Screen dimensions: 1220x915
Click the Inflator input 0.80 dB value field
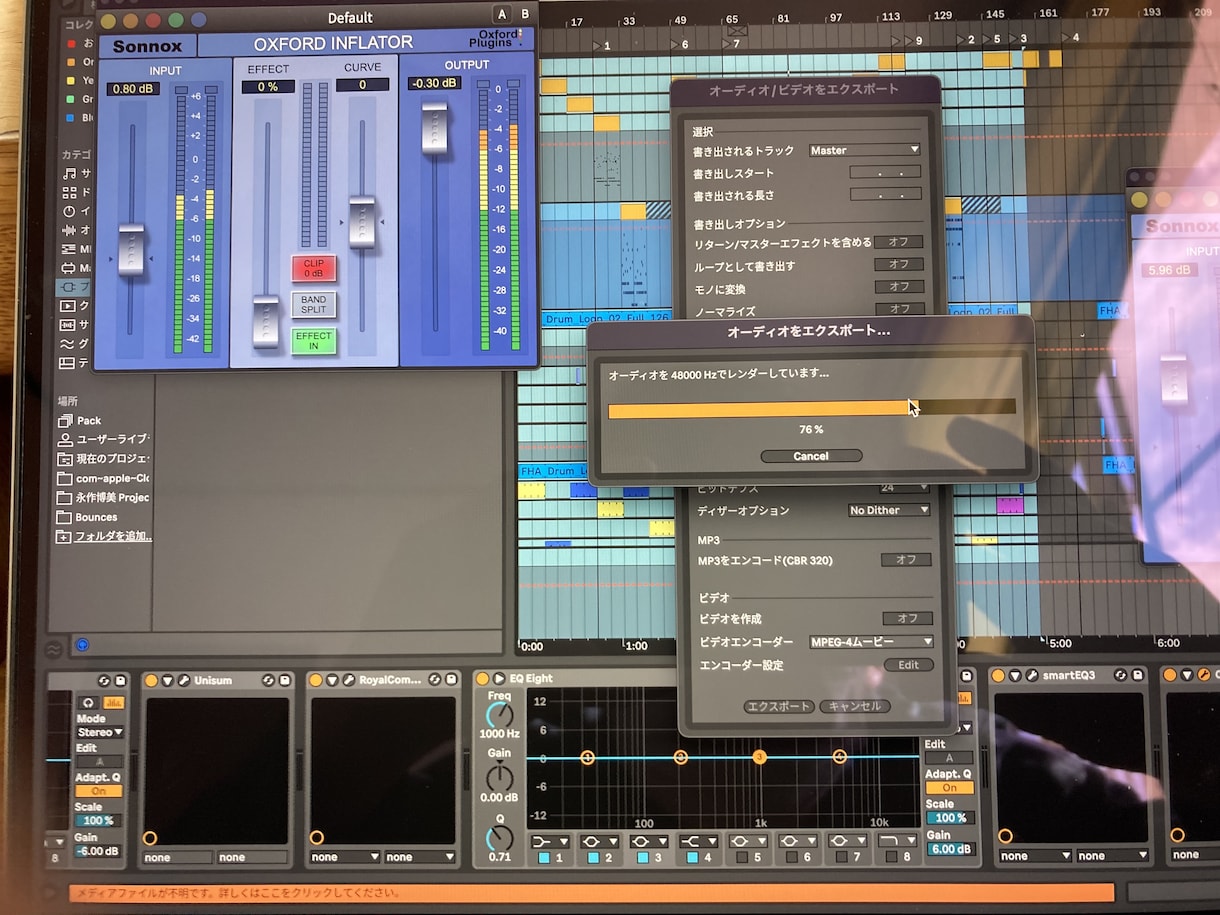133,88
